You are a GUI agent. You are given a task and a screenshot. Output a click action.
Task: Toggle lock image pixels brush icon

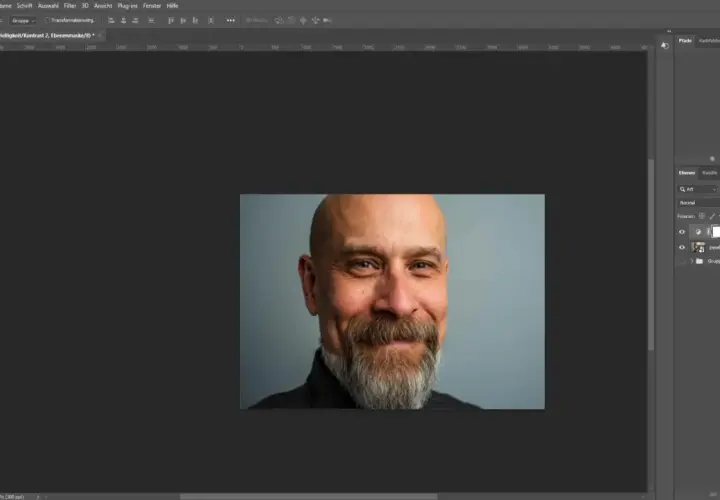pyautogui.click(x=712, y=216)
